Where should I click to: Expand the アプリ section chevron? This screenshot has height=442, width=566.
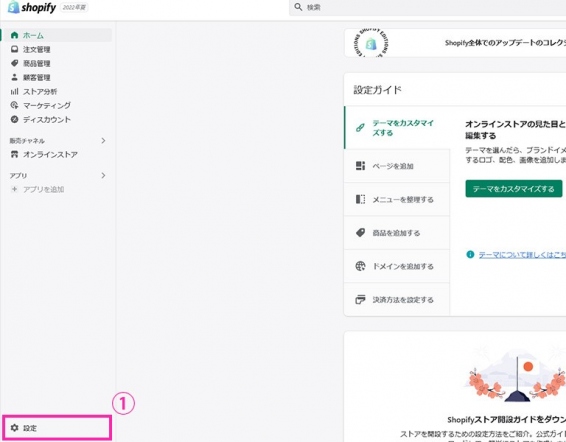tap(103, 176)
